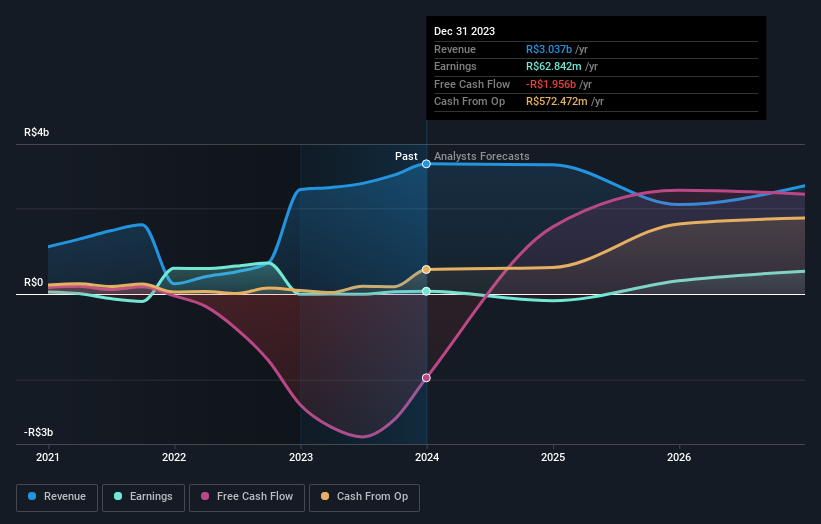
Task: Select the orange Cash From Op data point
Action: [426, 270]
